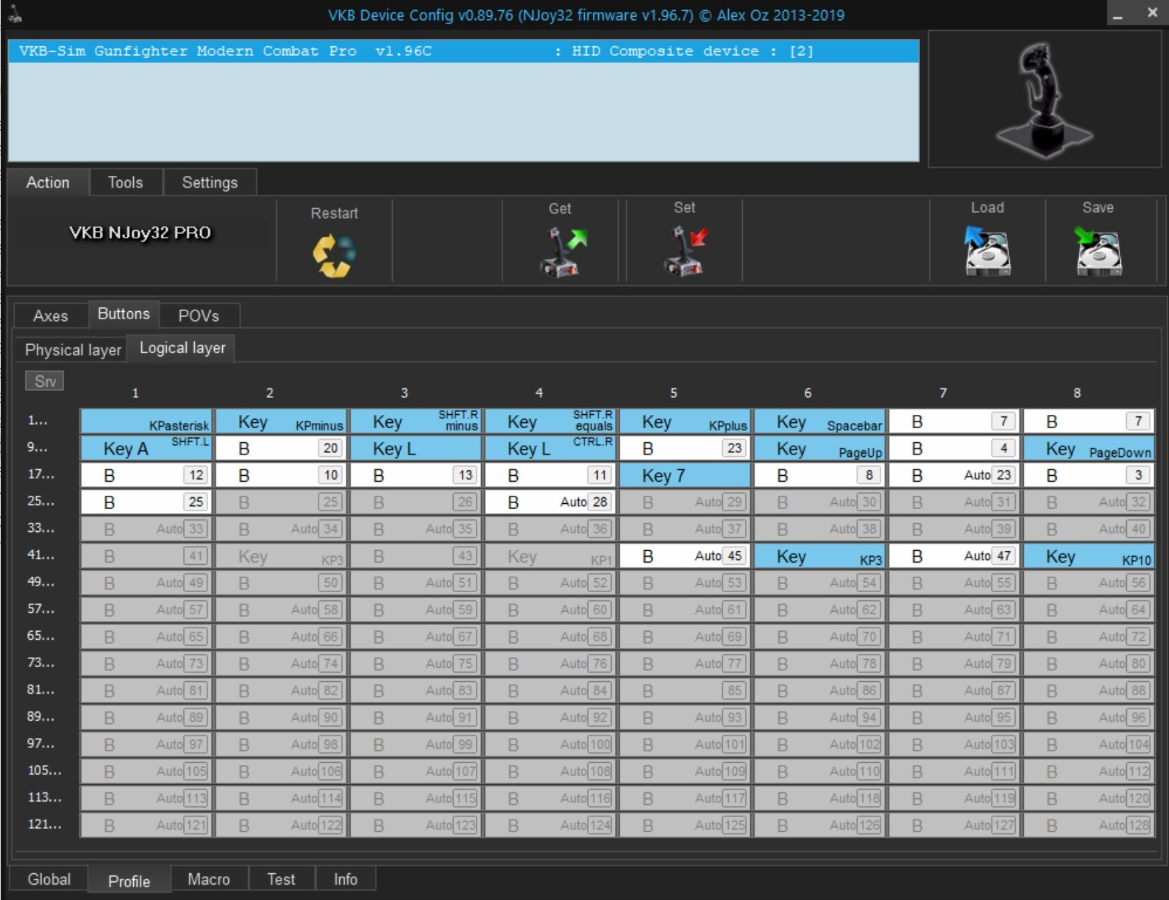Switch to the POVs tab

[198, 315]
